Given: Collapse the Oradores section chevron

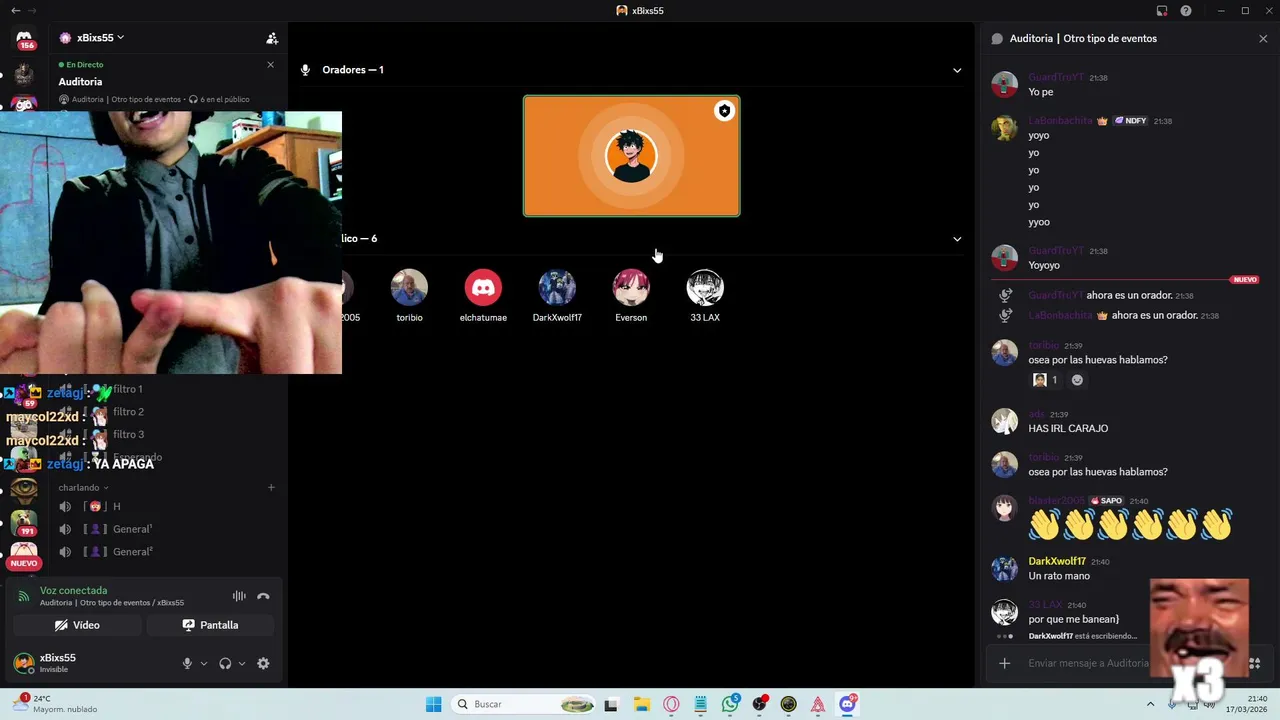Looking at the screenshot, I should 957,70.
